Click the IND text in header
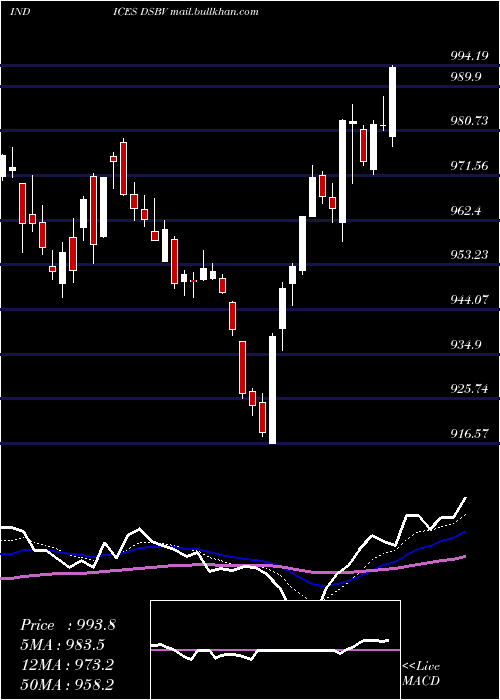500x700 pixels. click(20, 11)
